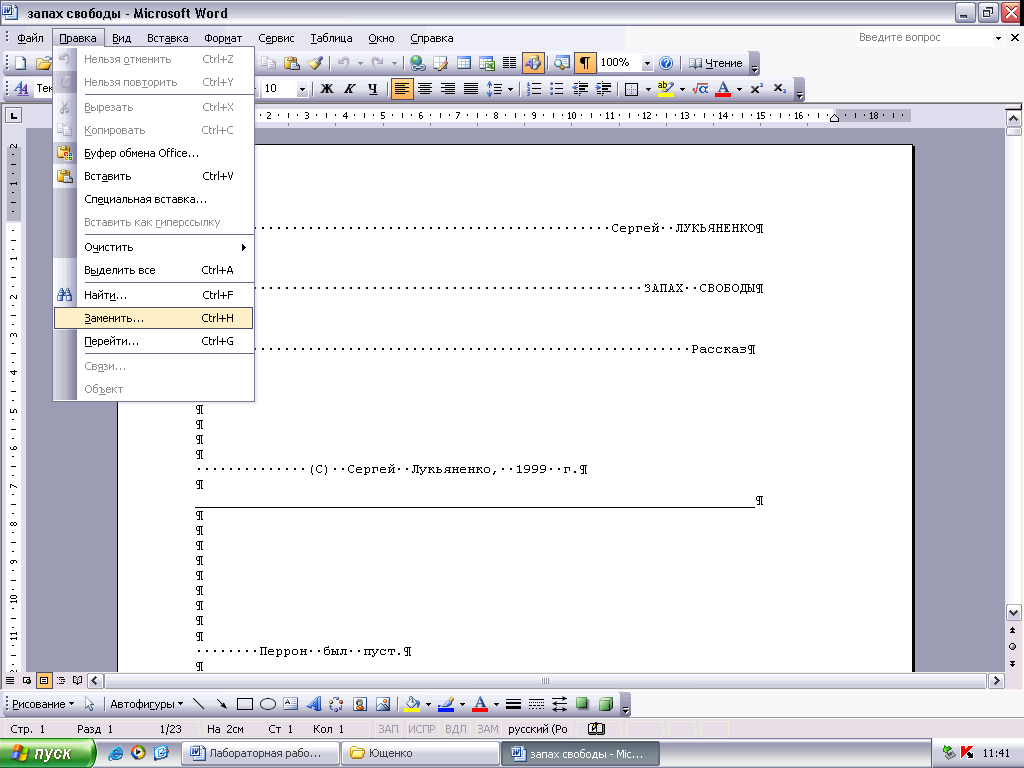Image resolution: width=1024 pixels, height=768 pixels.
Task: Open the Автофигуры dropdown menu
Action: (147, 704)
